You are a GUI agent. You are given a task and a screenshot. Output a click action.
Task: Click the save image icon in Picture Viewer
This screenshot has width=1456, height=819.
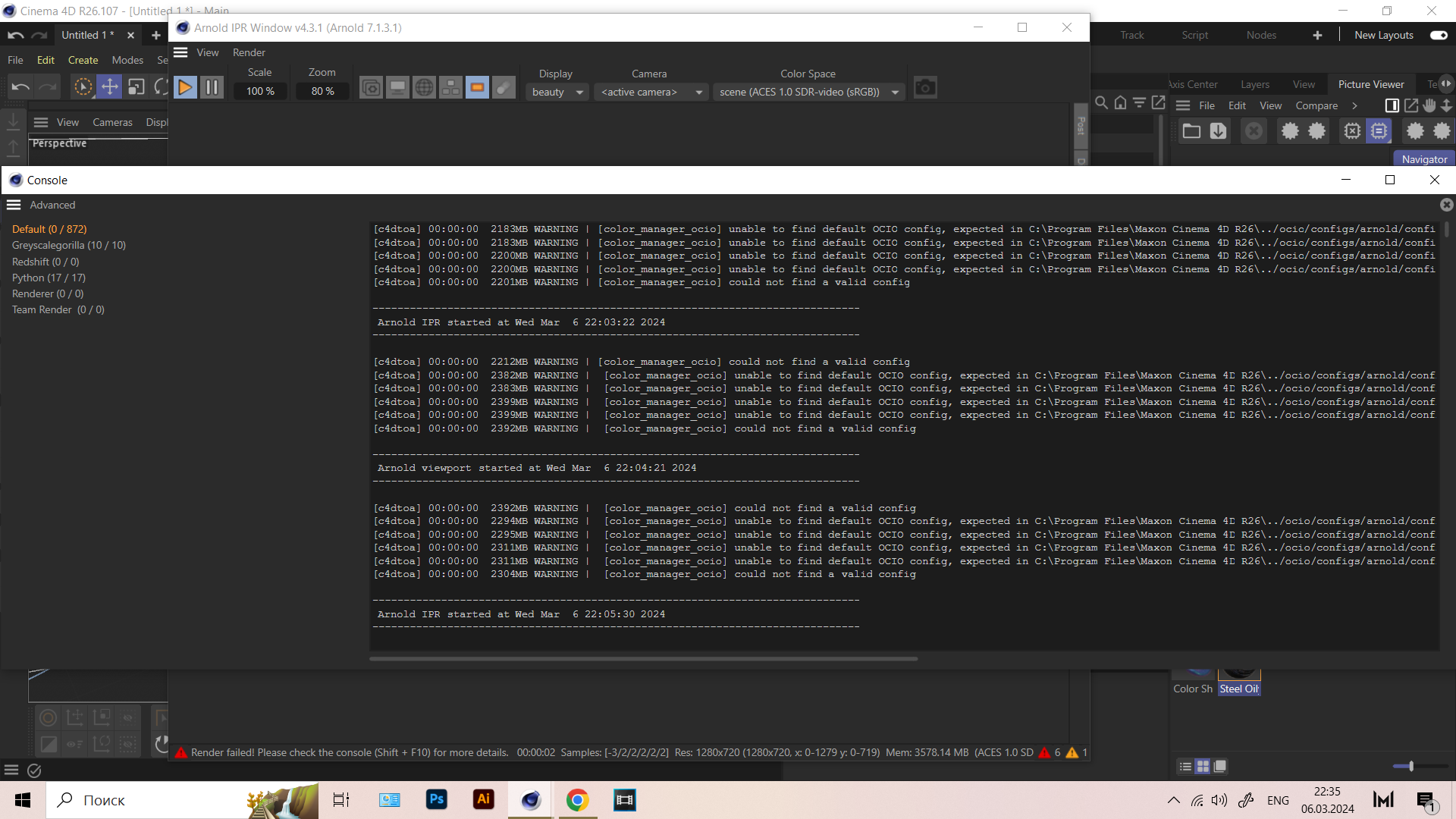(1218, 131)
